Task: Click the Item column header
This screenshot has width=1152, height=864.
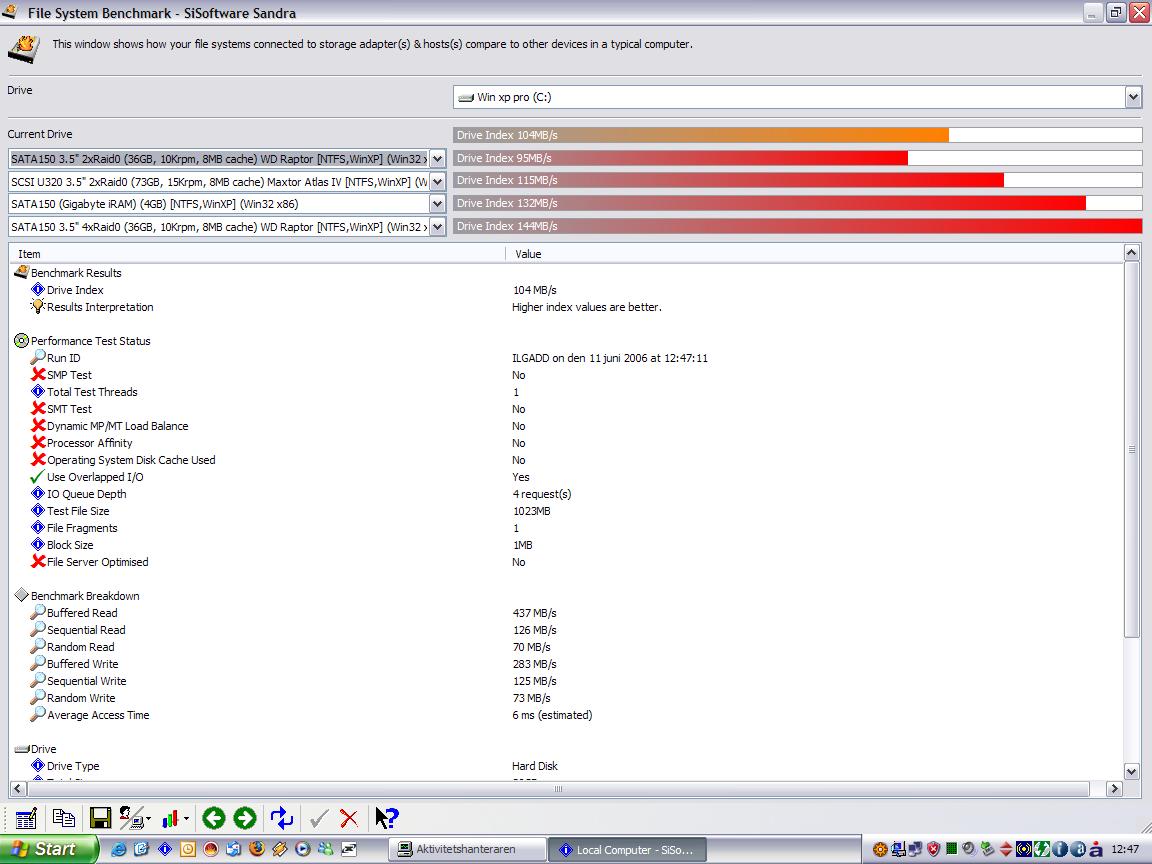Action: pyautogui.click(x=257, y=254)
